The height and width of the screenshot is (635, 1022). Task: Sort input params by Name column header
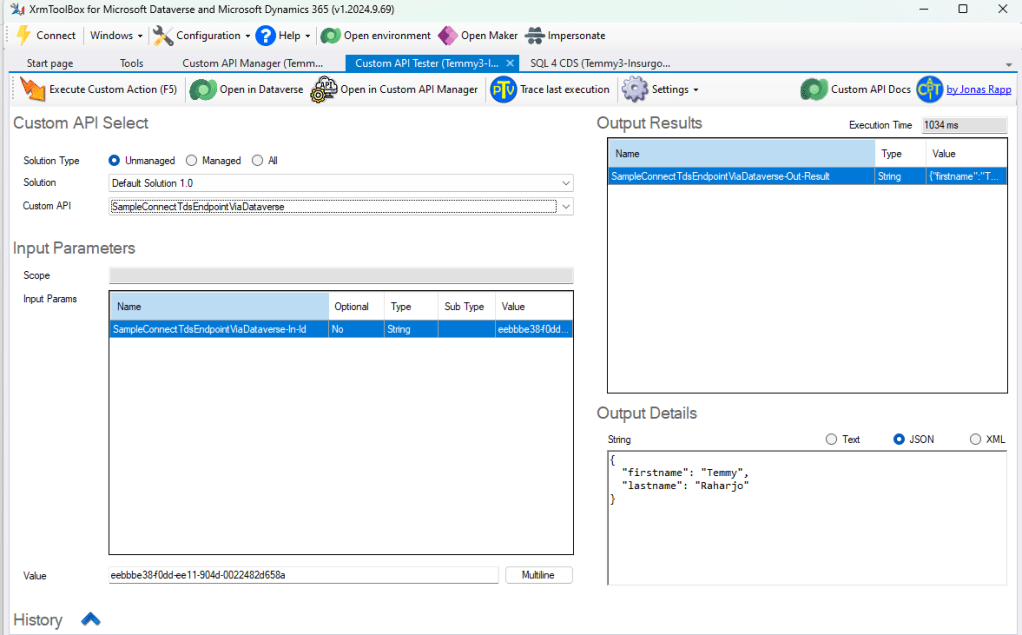220,306
